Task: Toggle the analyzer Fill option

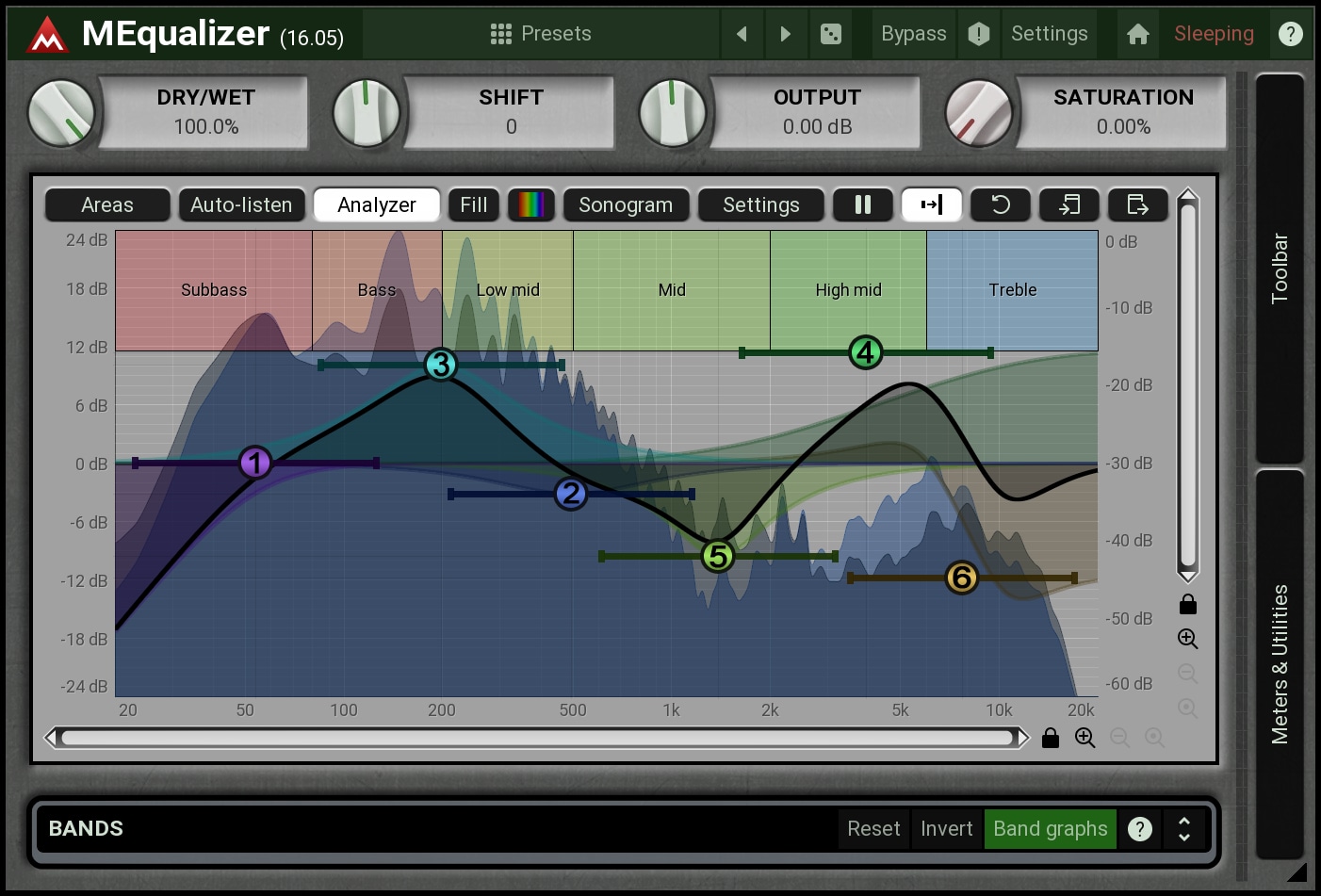Action: 474,204
